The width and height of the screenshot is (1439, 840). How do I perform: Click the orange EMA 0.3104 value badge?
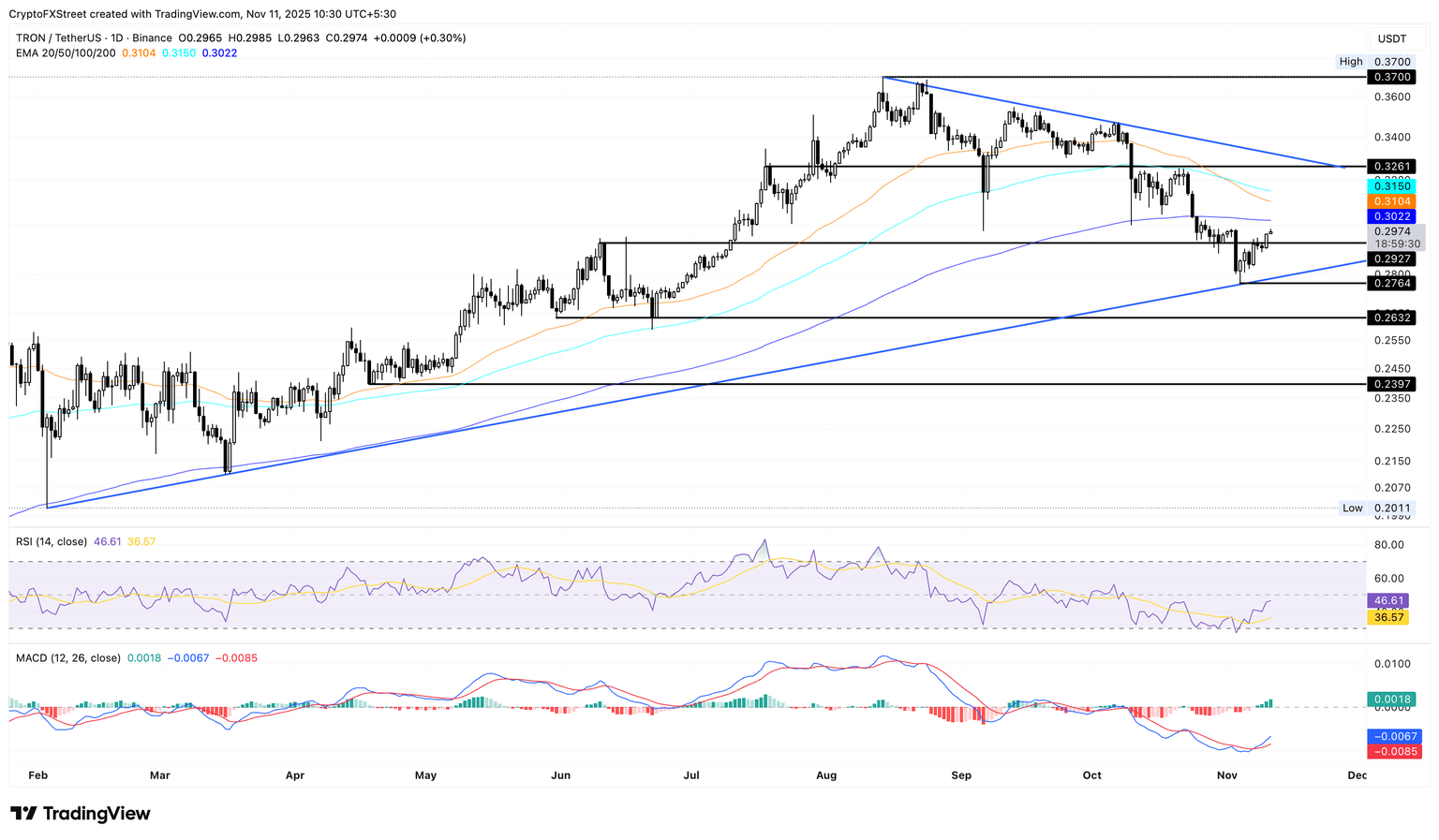coord(1390,200)
